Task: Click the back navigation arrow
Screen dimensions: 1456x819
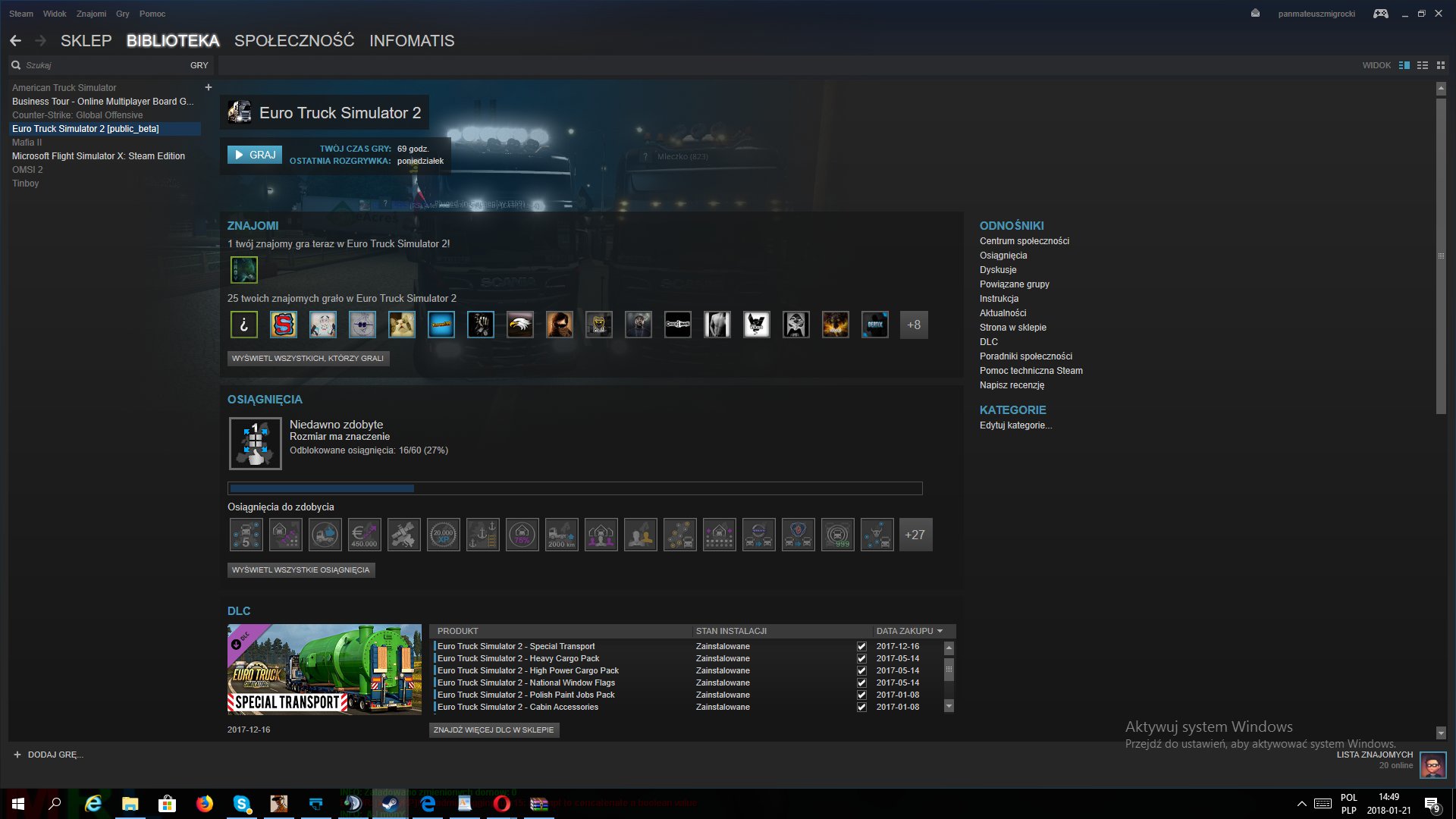Action: coord(15,41)
